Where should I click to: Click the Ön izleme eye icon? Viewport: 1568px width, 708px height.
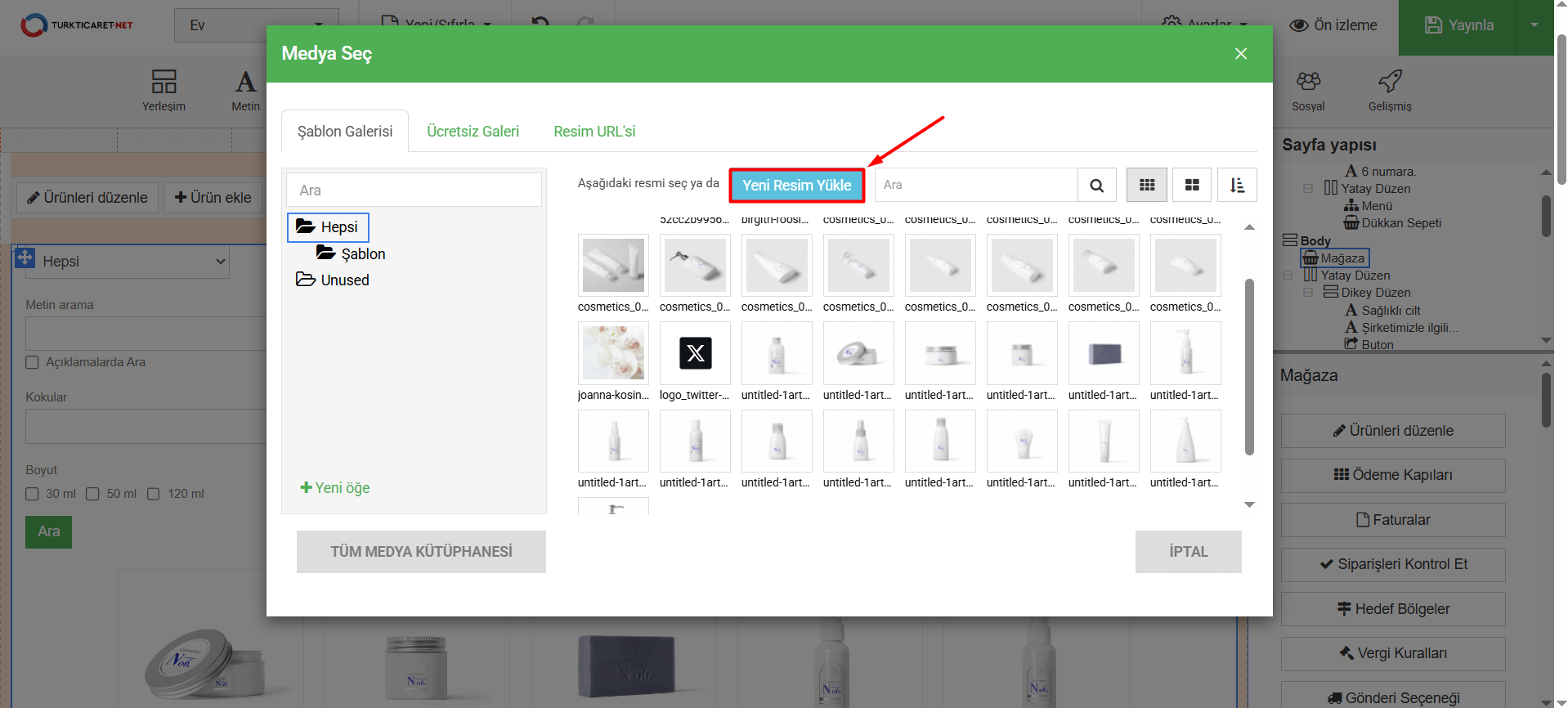point(1299,25)
